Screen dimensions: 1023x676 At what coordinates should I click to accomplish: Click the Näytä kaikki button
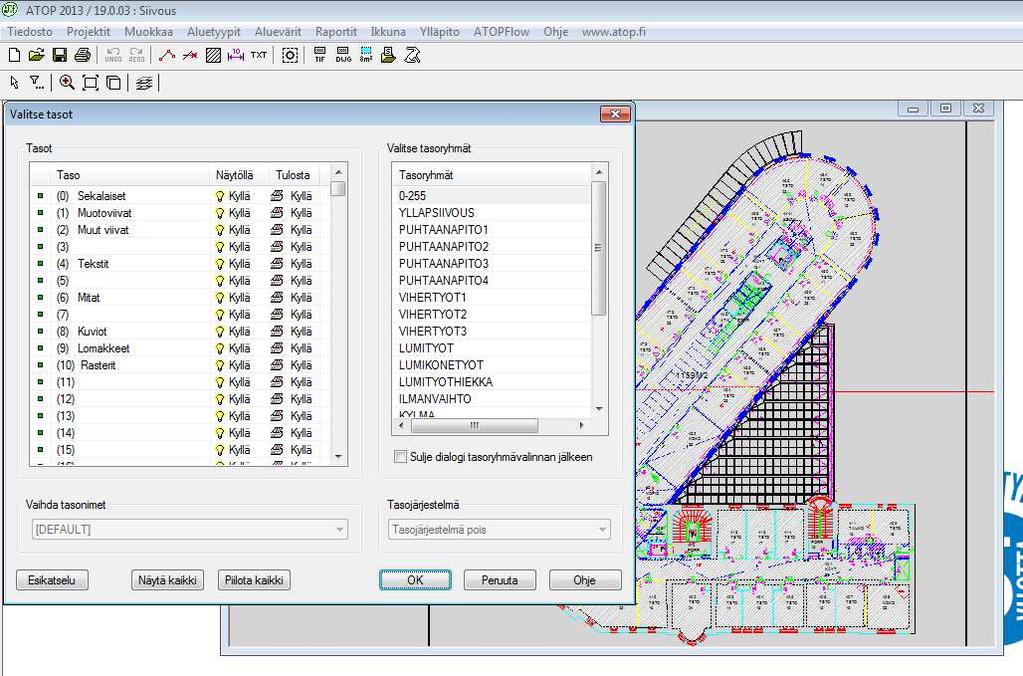pos(167,580)
